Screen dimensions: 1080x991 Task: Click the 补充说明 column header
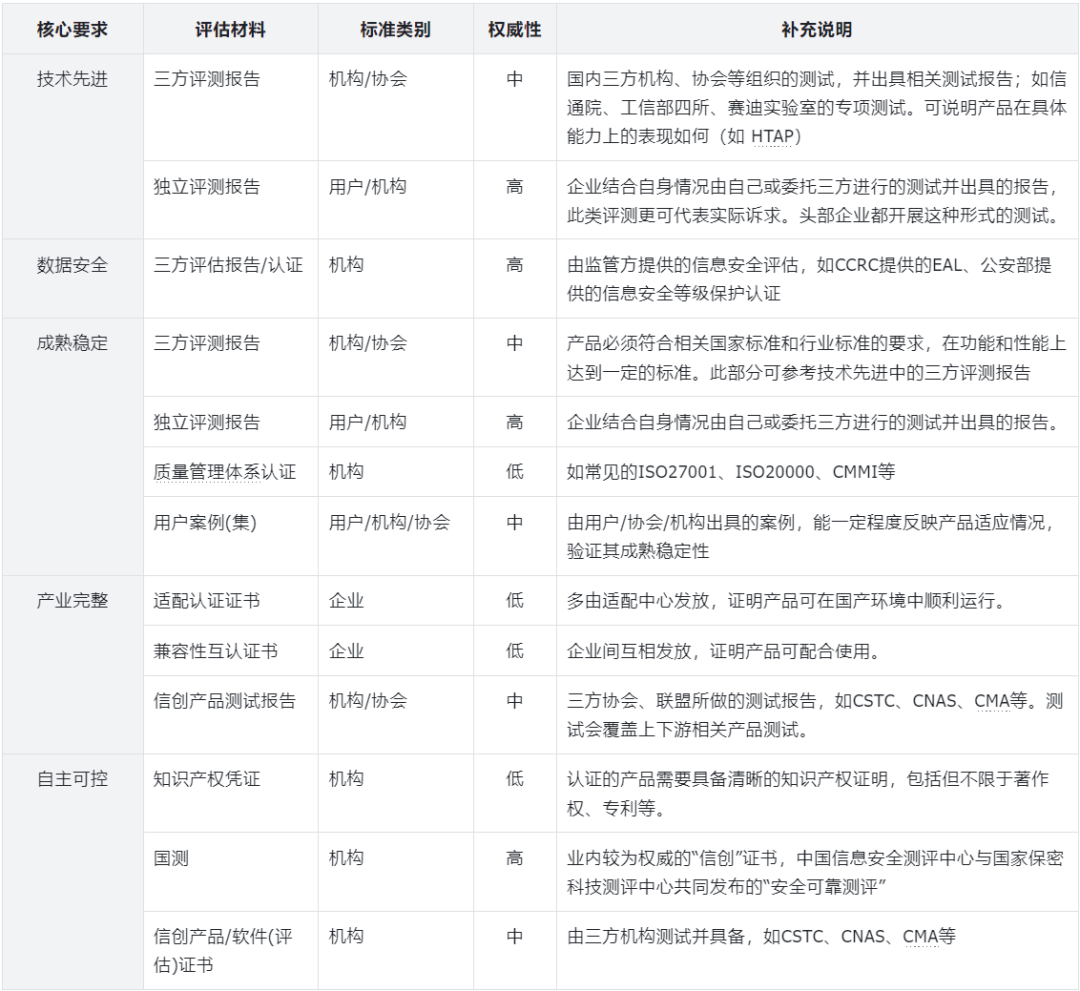tap(817, 30)
